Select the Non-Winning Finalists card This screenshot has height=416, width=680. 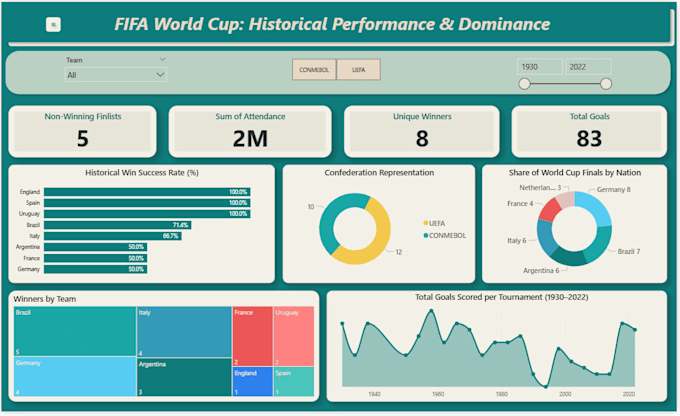coord(82,131)
